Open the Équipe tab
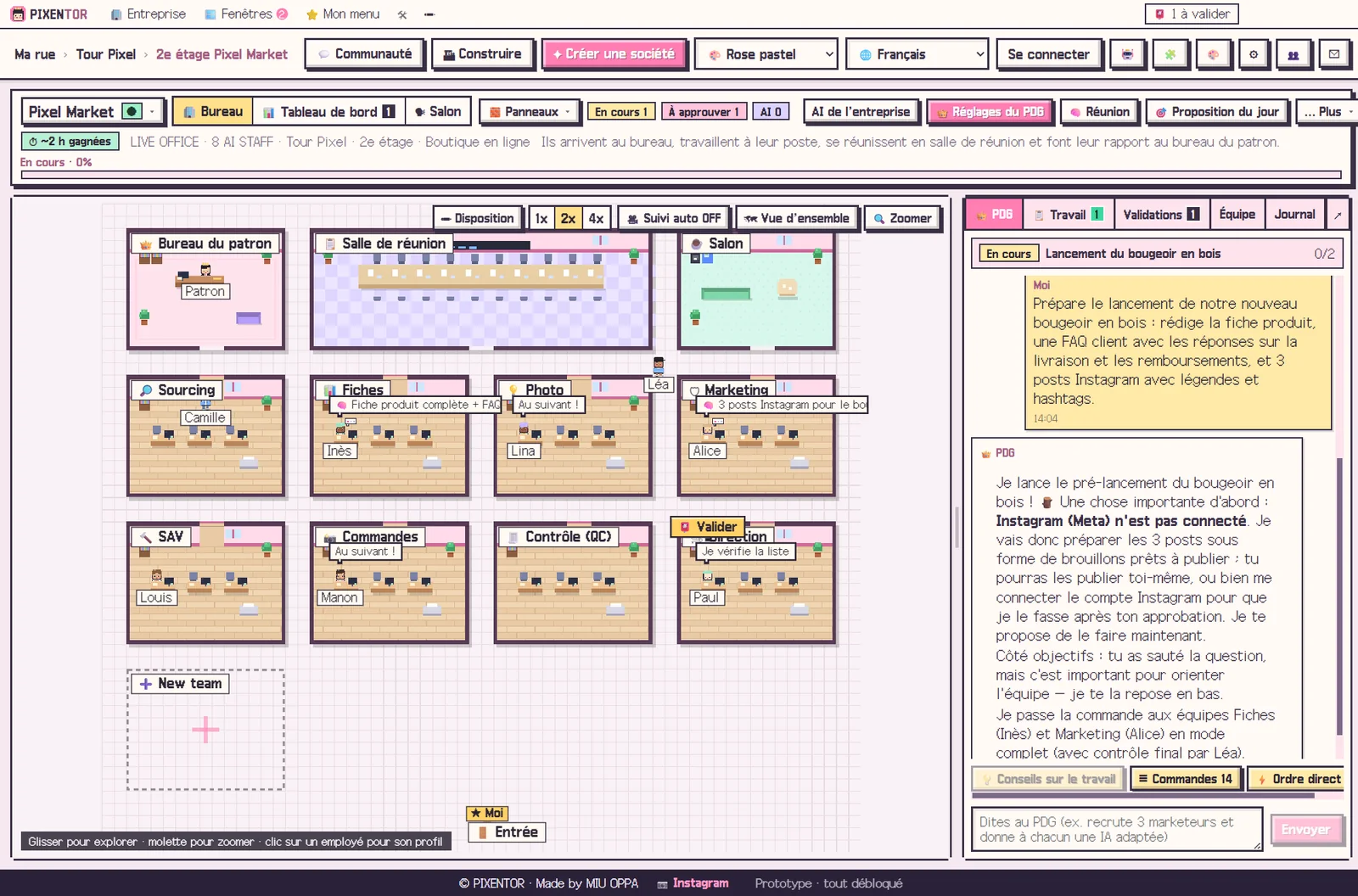The width and height of the screenshot is (1358, 896). click(1237, 215)
